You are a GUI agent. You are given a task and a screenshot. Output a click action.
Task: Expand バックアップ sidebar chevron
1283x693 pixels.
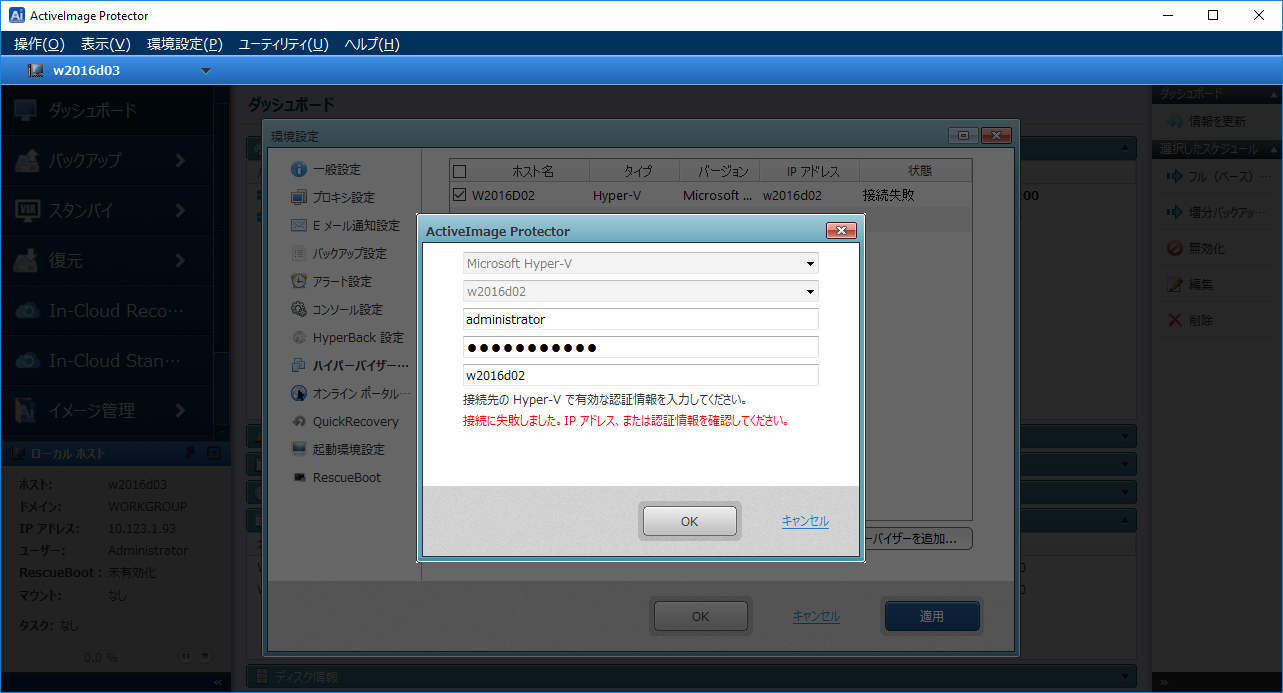180,160
